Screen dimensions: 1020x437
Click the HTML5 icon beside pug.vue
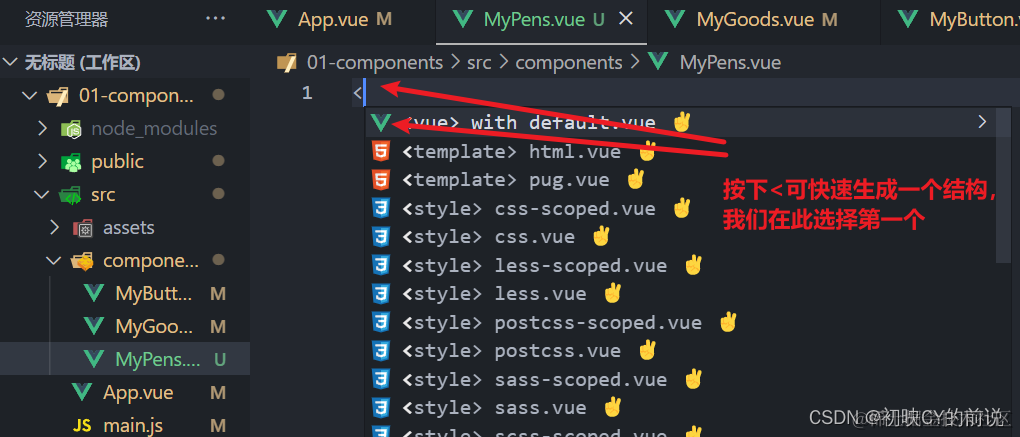click(381, 179)
